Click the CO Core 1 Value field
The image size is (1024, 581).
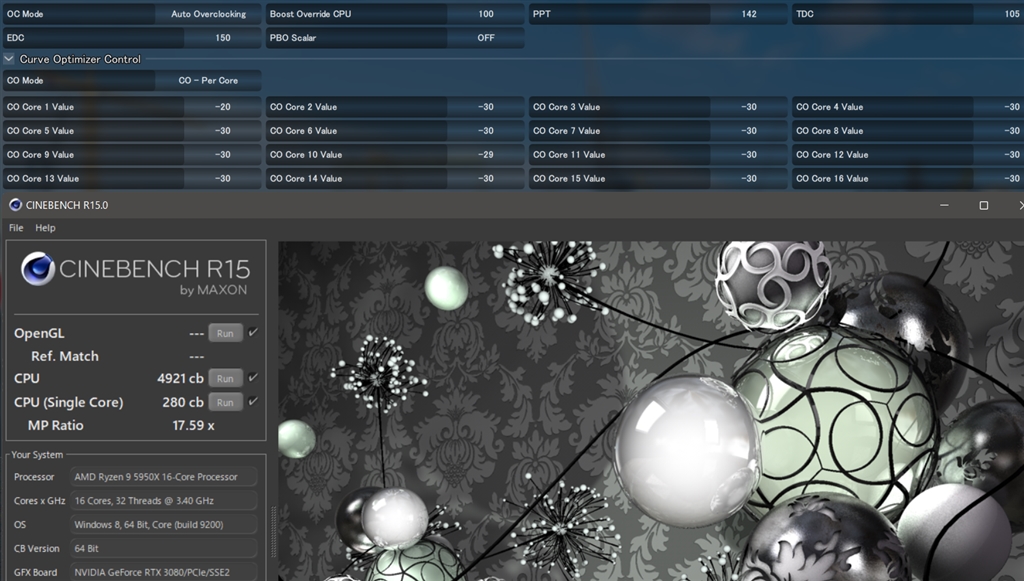click(221, 107)
